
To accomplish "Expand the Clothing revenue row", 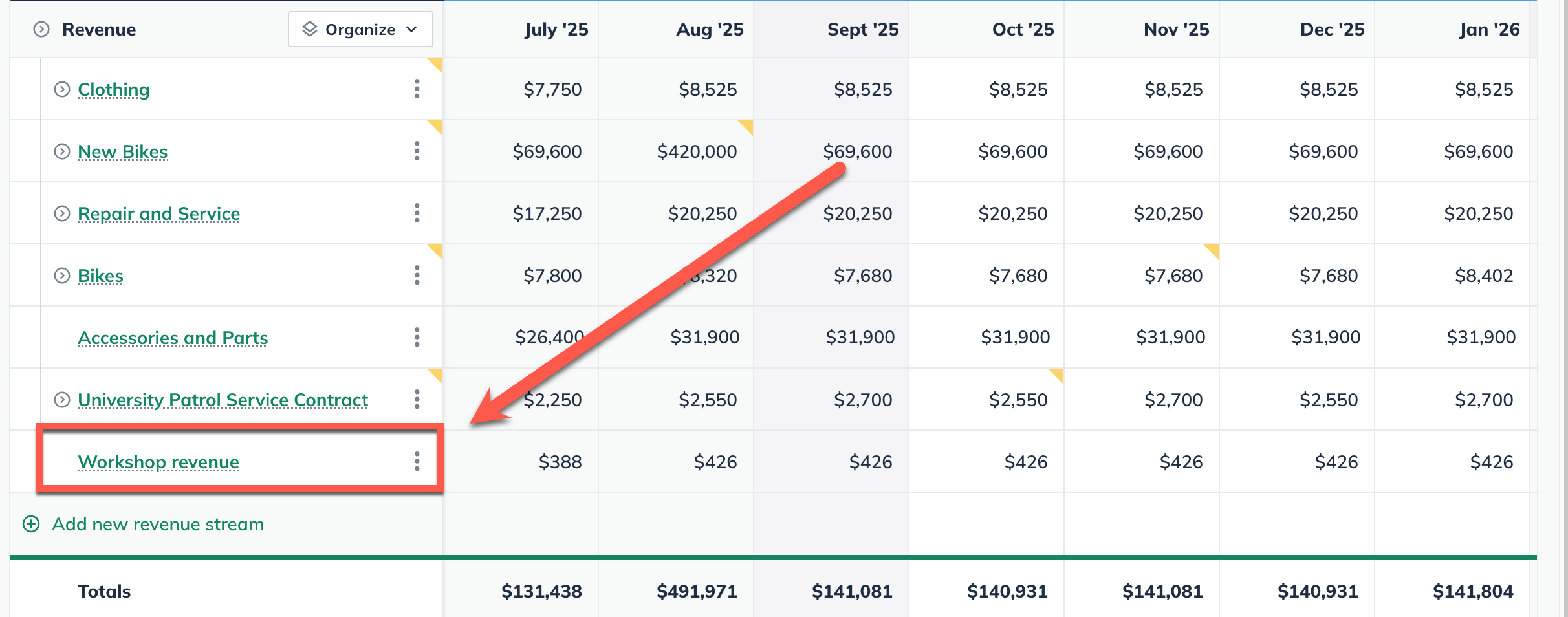I will point(62,89).
